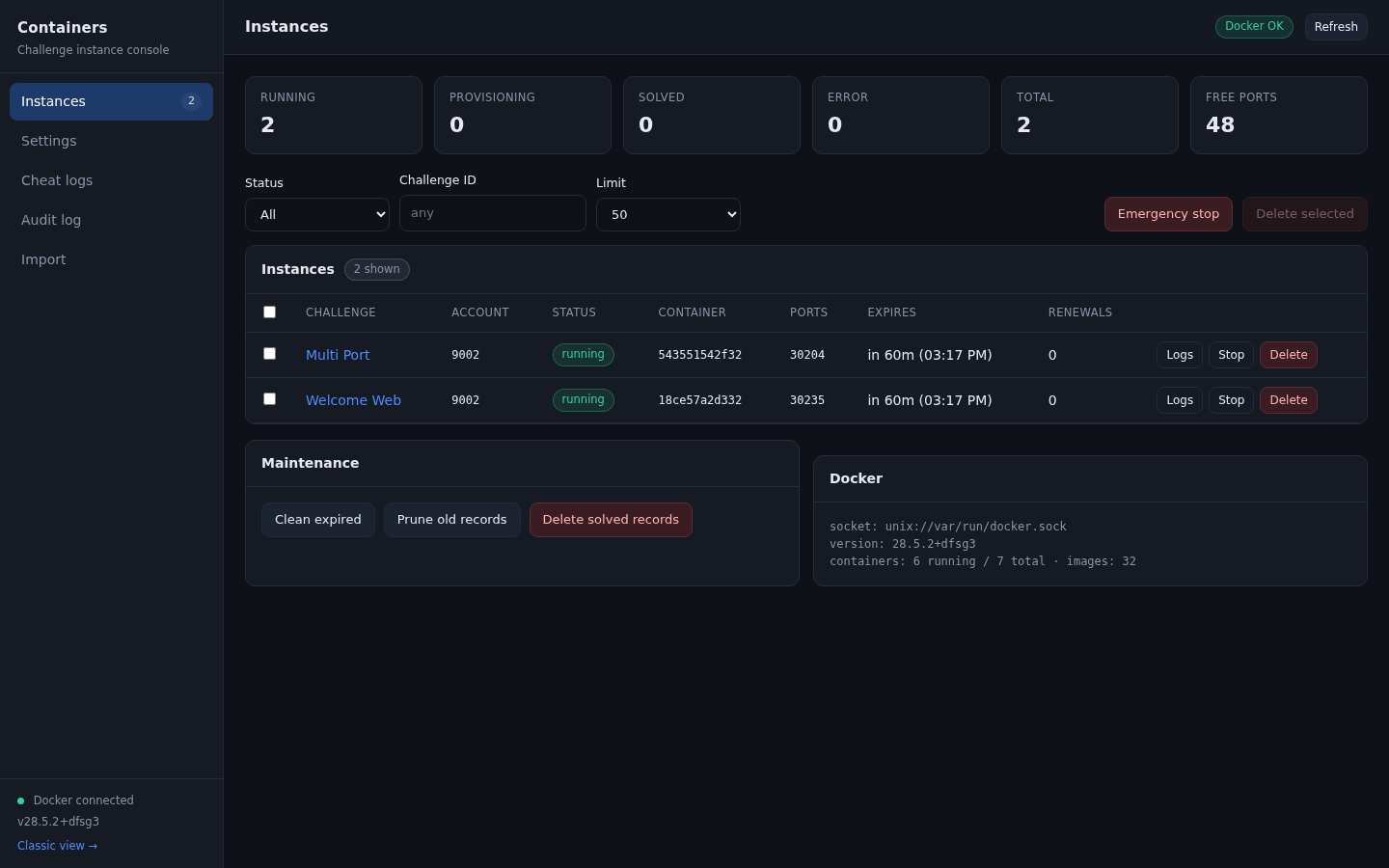This screenshot has width=1389, height=868.
Task: Open the Status filter dropdown
Action: [x=317, y=214]
